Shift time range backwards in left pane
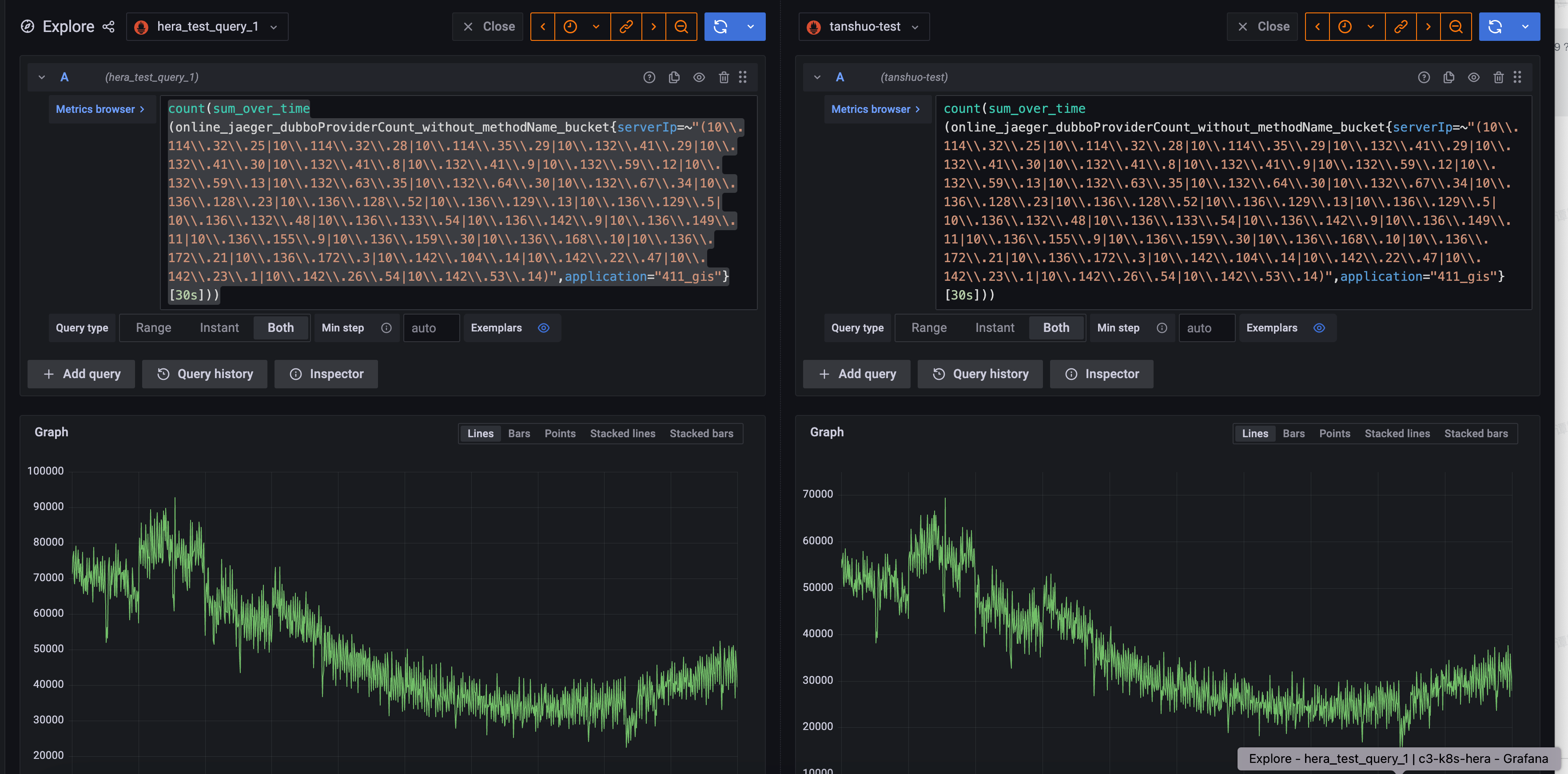 click(542, 26)
